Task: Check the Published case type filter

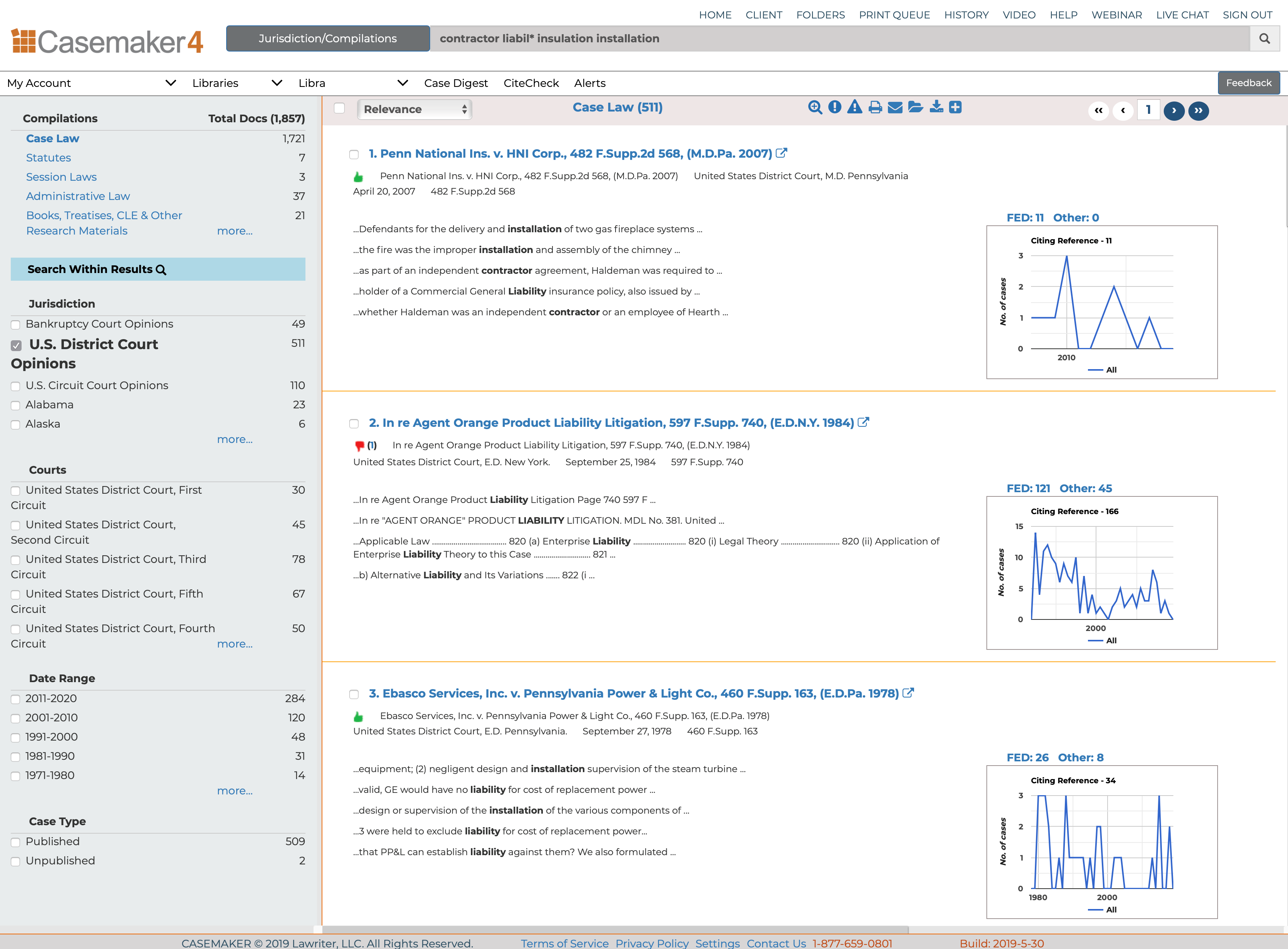Action: (x=15, y=843)
